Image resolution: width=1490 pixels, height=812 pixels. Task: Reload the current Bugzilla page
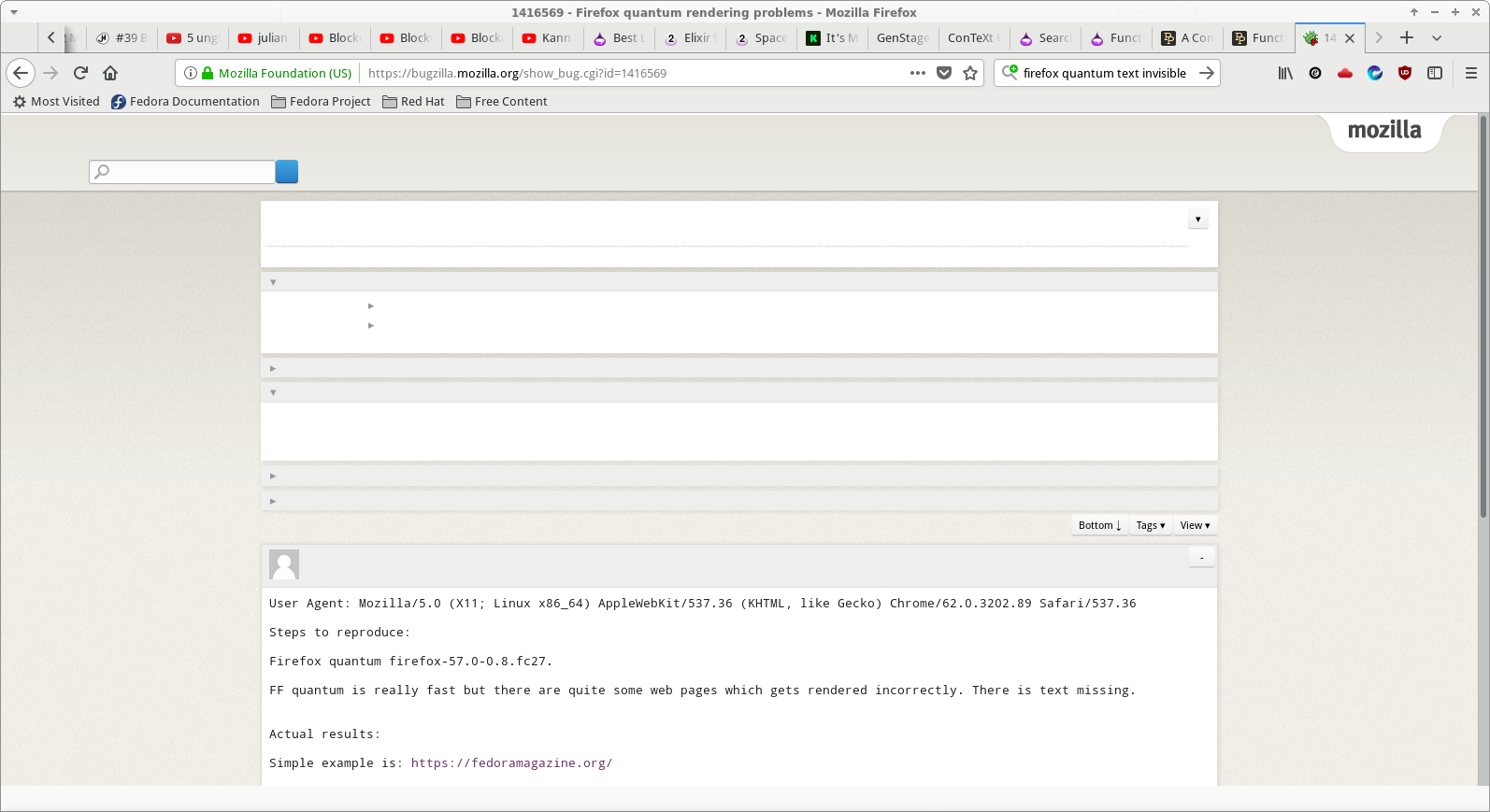[x=80, y=73]
